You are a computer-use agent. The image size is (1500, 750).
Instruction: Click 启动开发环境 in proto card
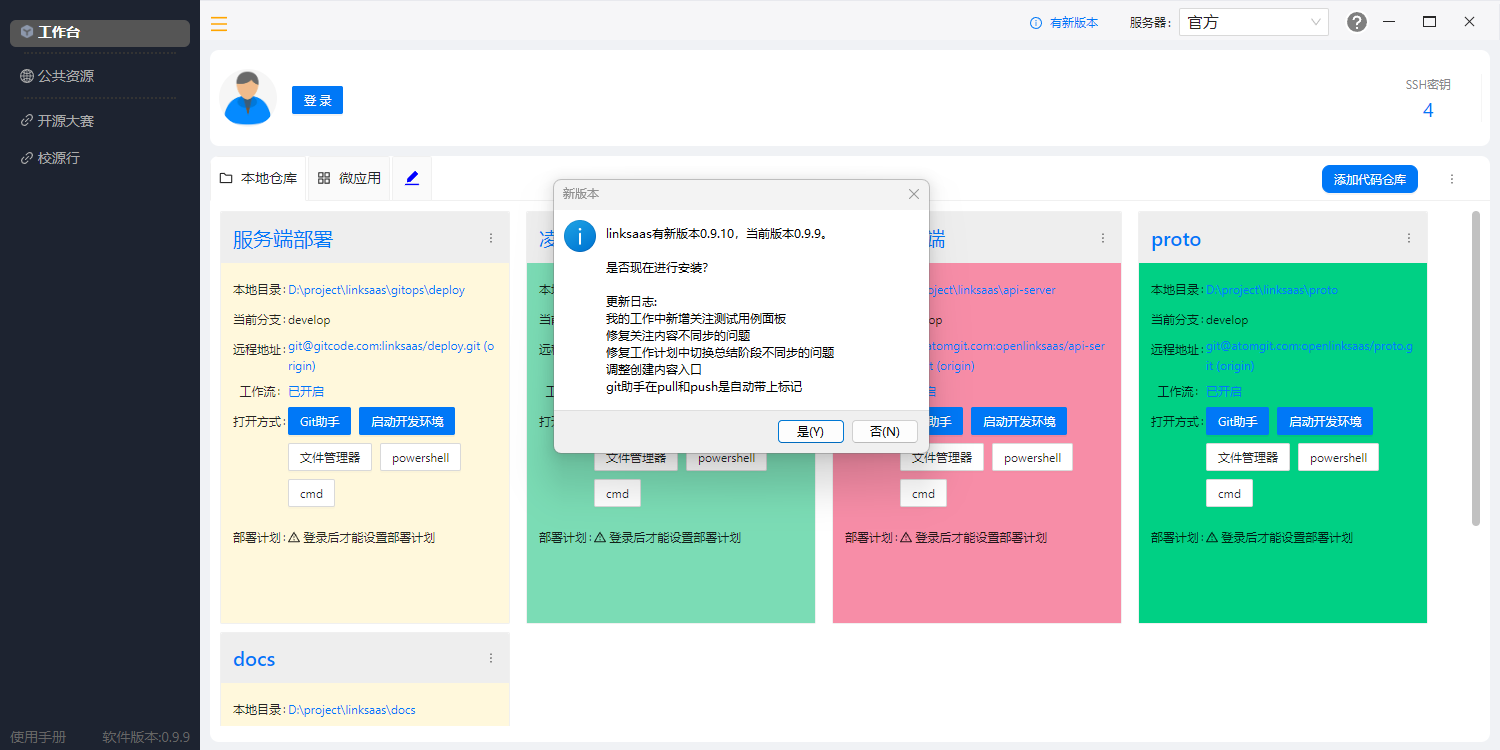(x=1325, y=421)
